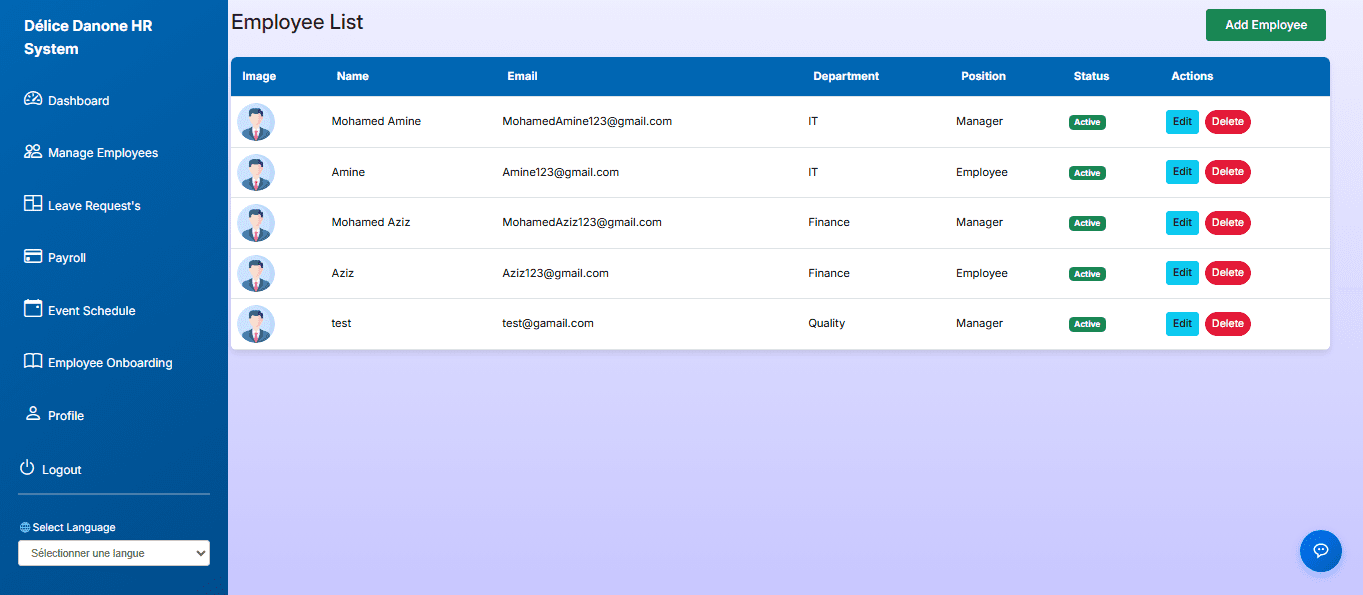This screenshot has height=595, width=1363.
Task: Click Mohamed Amine's avatar image
Action: click(x=256, y=122)
